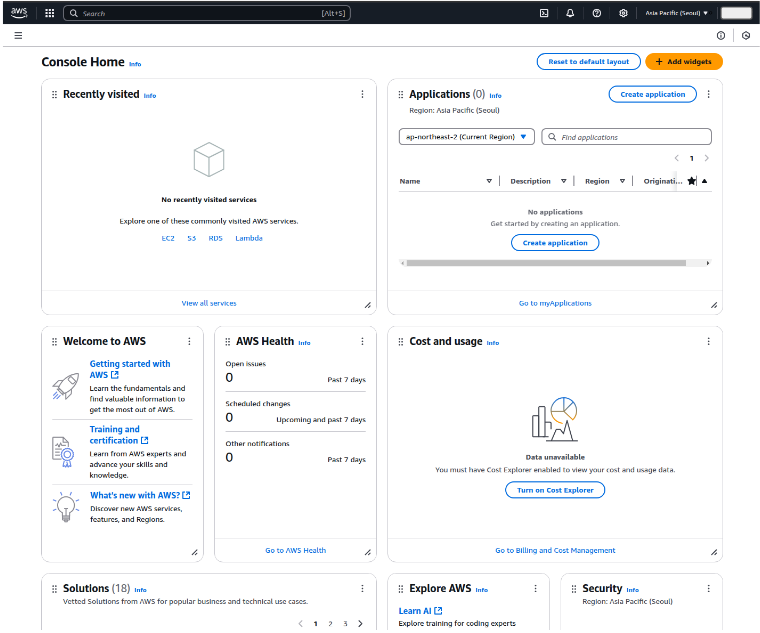Expand the hamburger navigation menu
The width and height of the screenshot is (760, 633).
tap(18, 35)
